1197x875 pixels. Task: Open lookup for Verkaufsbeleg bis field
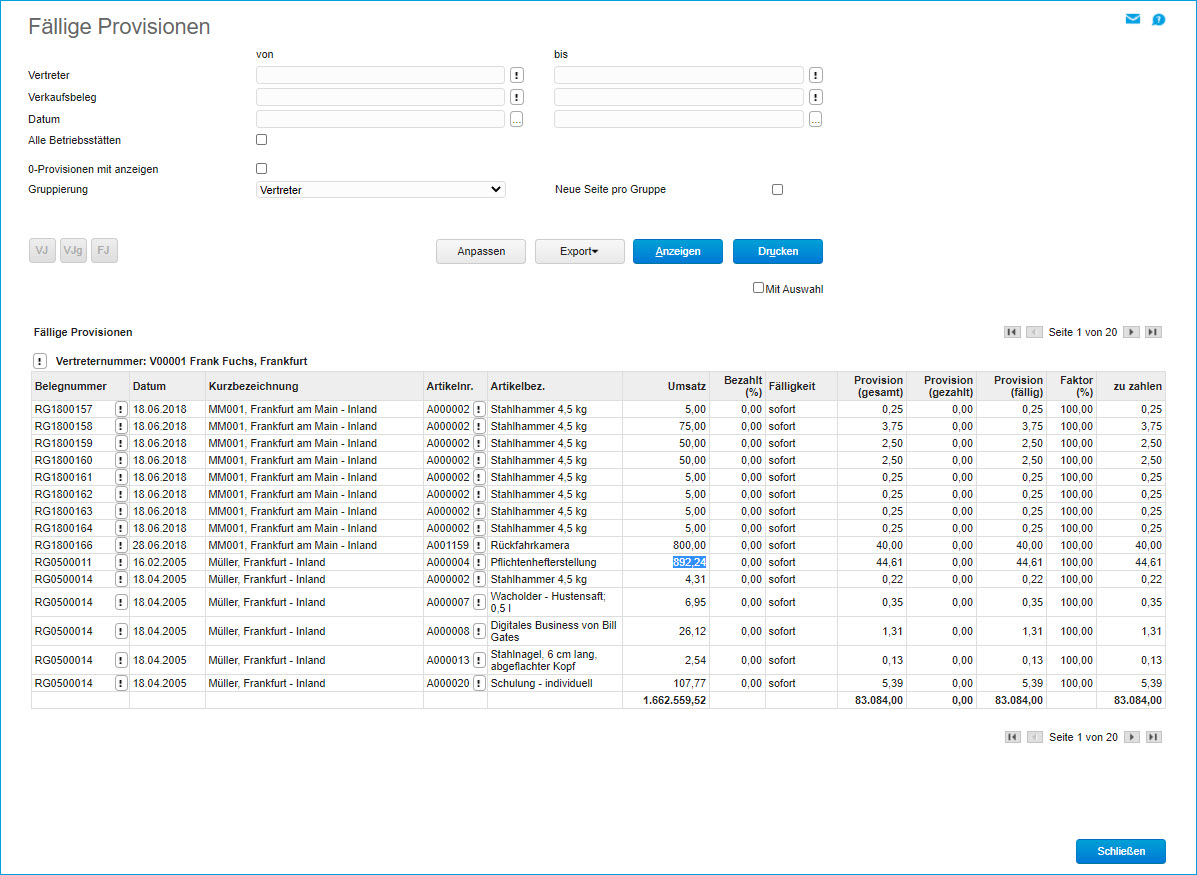point(815,97)
